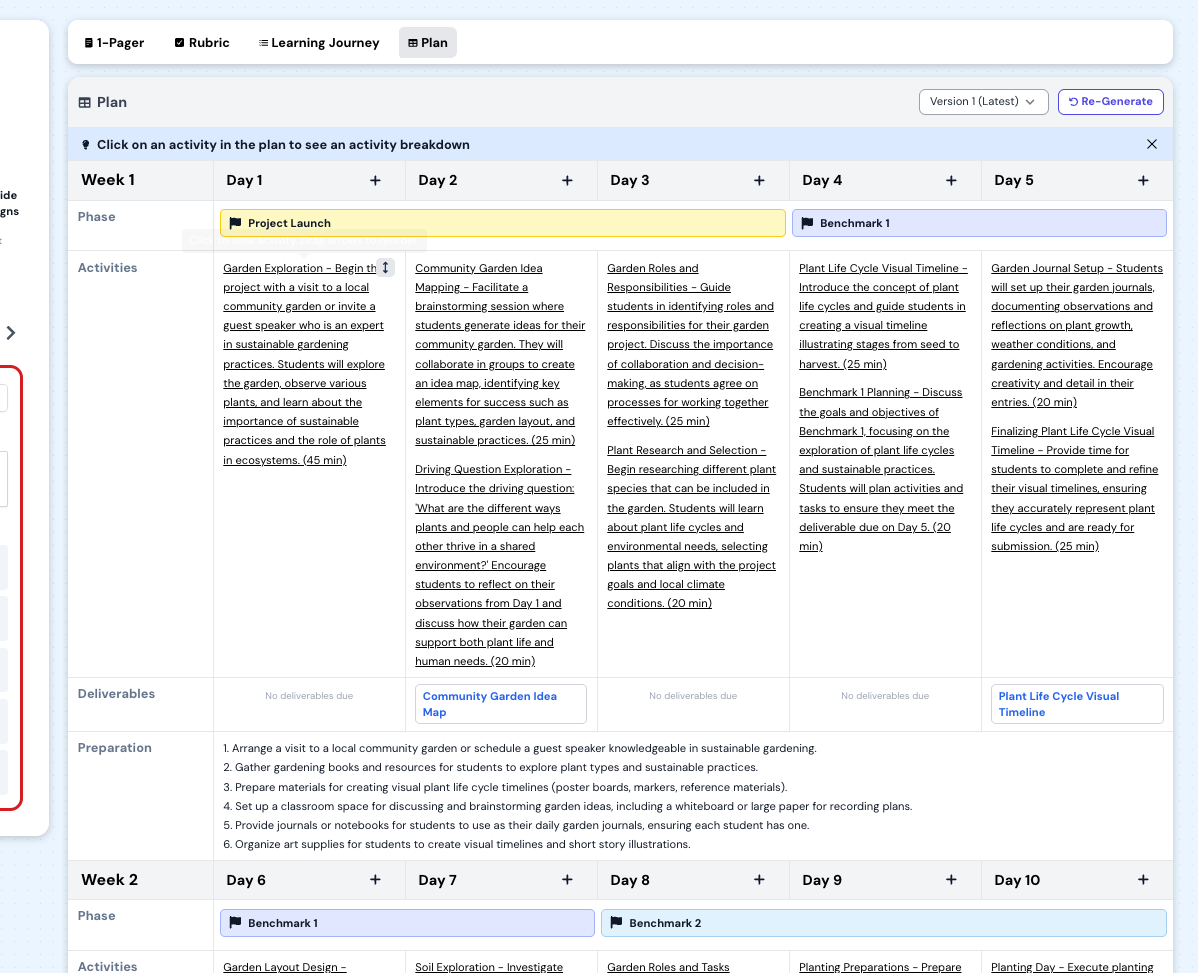
Task: Dismiss the activity breakdown tip banner
Action: [x=1151, y=144]
